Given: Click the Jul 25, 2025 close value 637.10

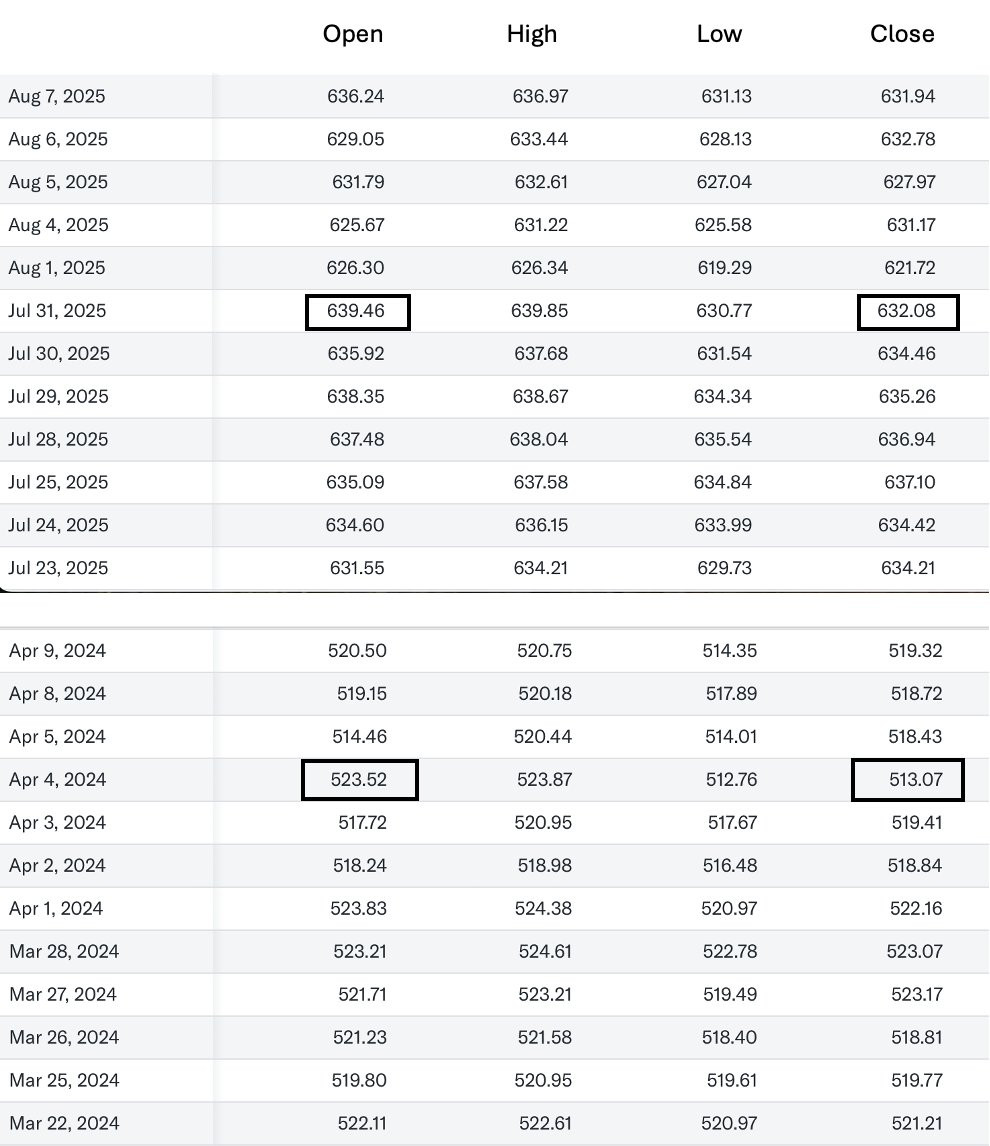Looking at the screenshot, I should (x=910, y=483).
